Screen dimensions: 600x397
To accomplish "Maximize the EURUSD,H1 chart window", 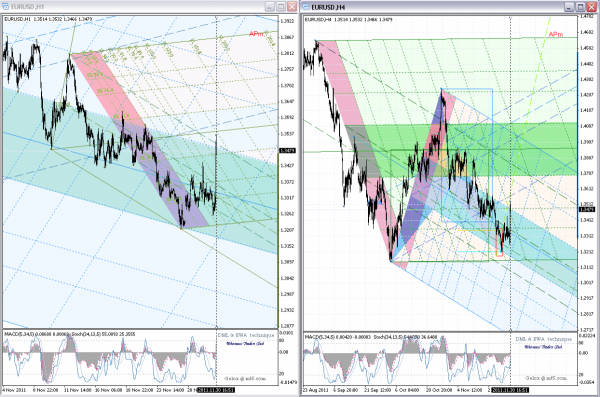I will 281,7.
